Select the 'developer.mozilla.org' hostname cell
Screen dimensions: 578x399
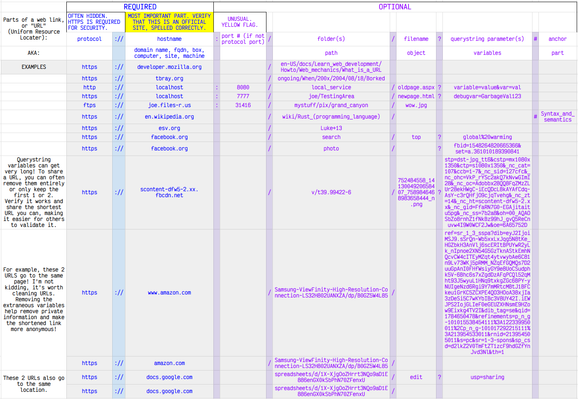pos(169,67)
